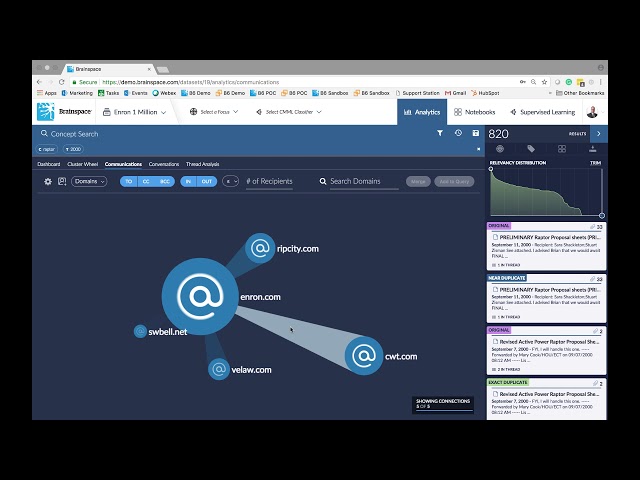Screen dimensions: 640x480
Task: Open the recipients comparison operator dropdown
Action: tap(231, 181)
